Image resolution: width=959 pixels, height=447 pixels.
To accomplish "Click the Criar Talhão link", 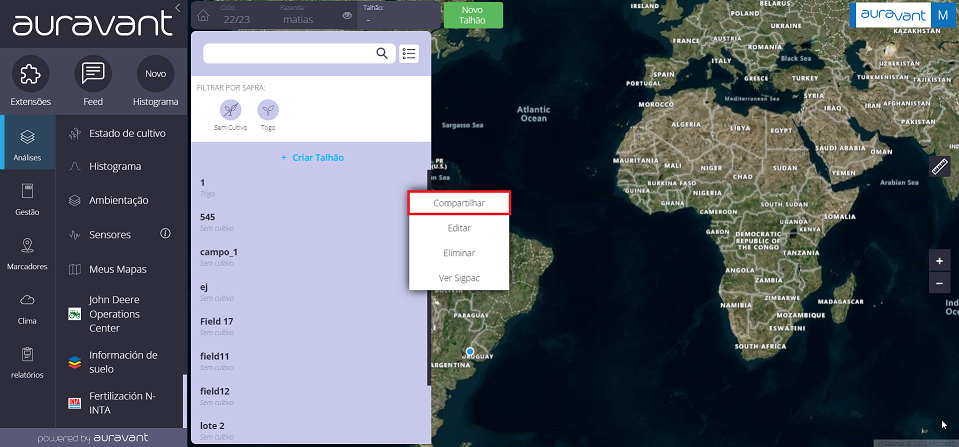I will coord(313,157).
